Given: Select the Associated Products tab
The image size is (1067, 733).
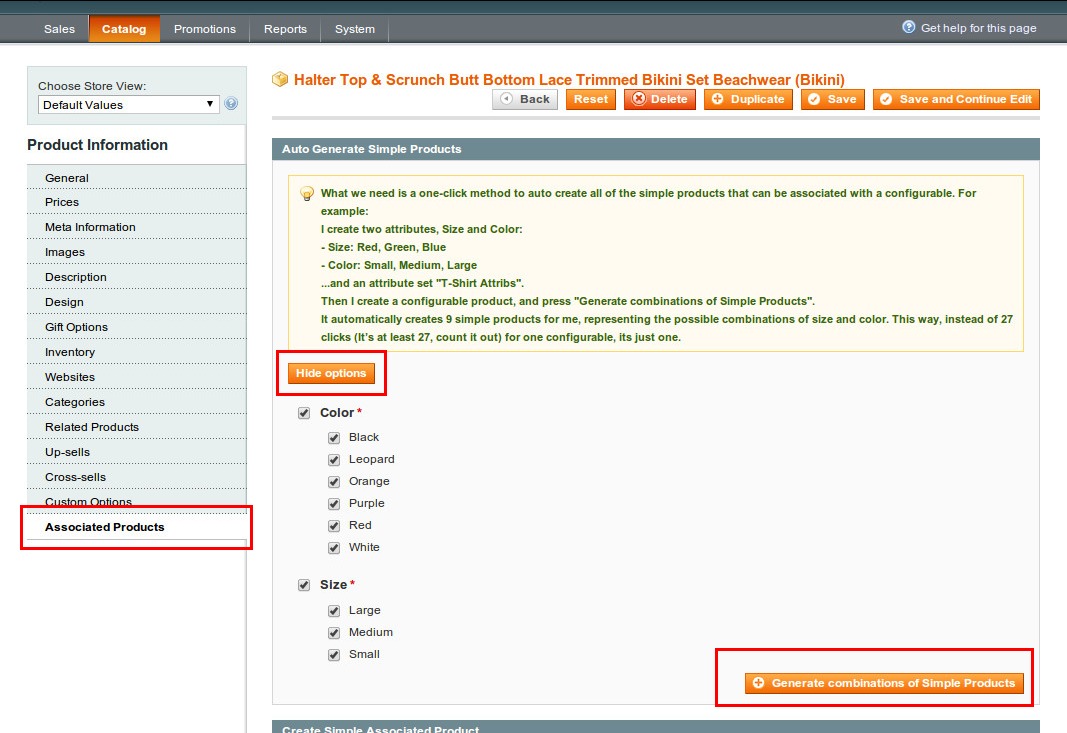Looking at the screenshot, I should pos(137,527).
